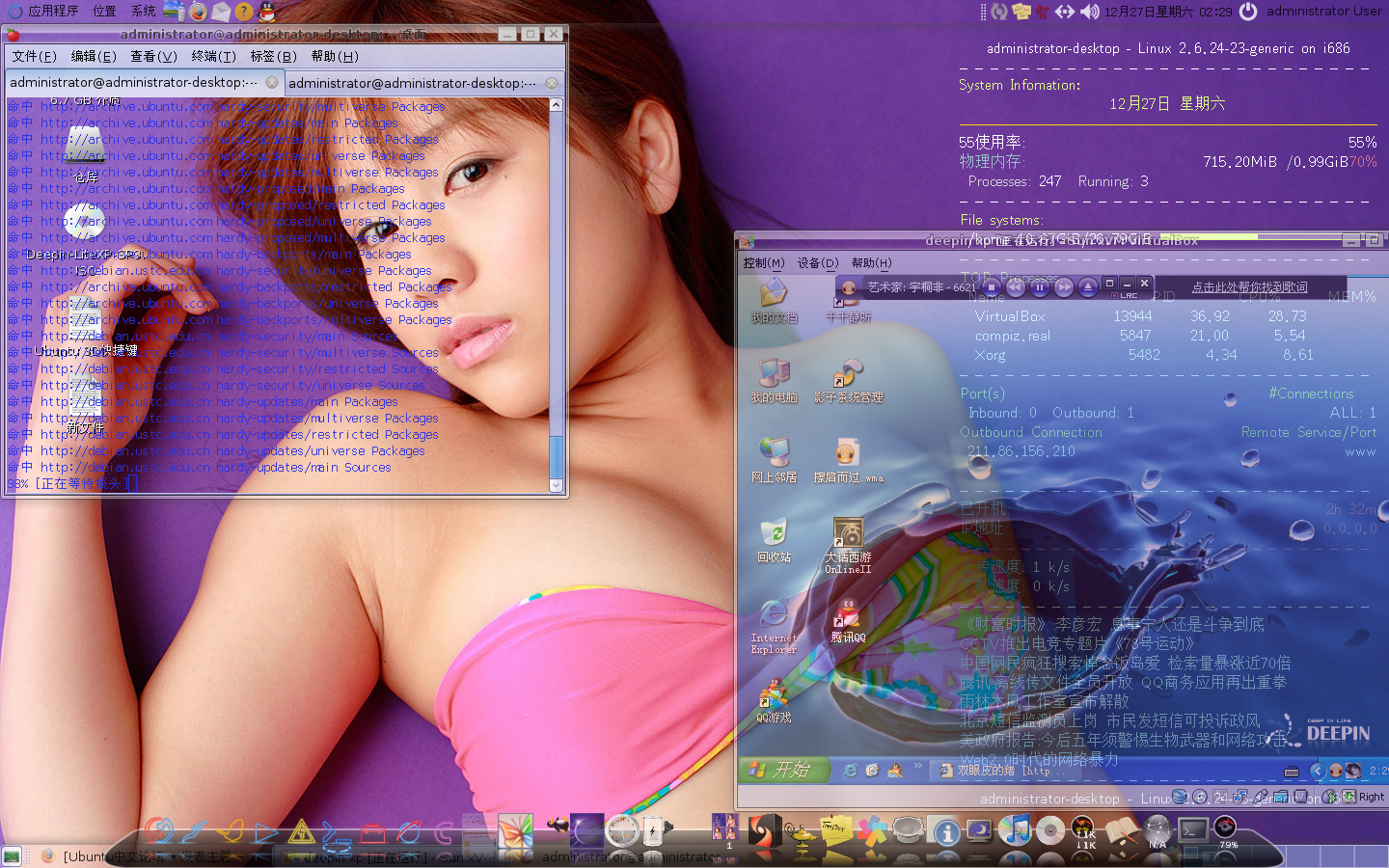The image size is (1389, 868).
Task: Open 回收站 recycle bin in XP guest
Action: click(x=774, y=540)
